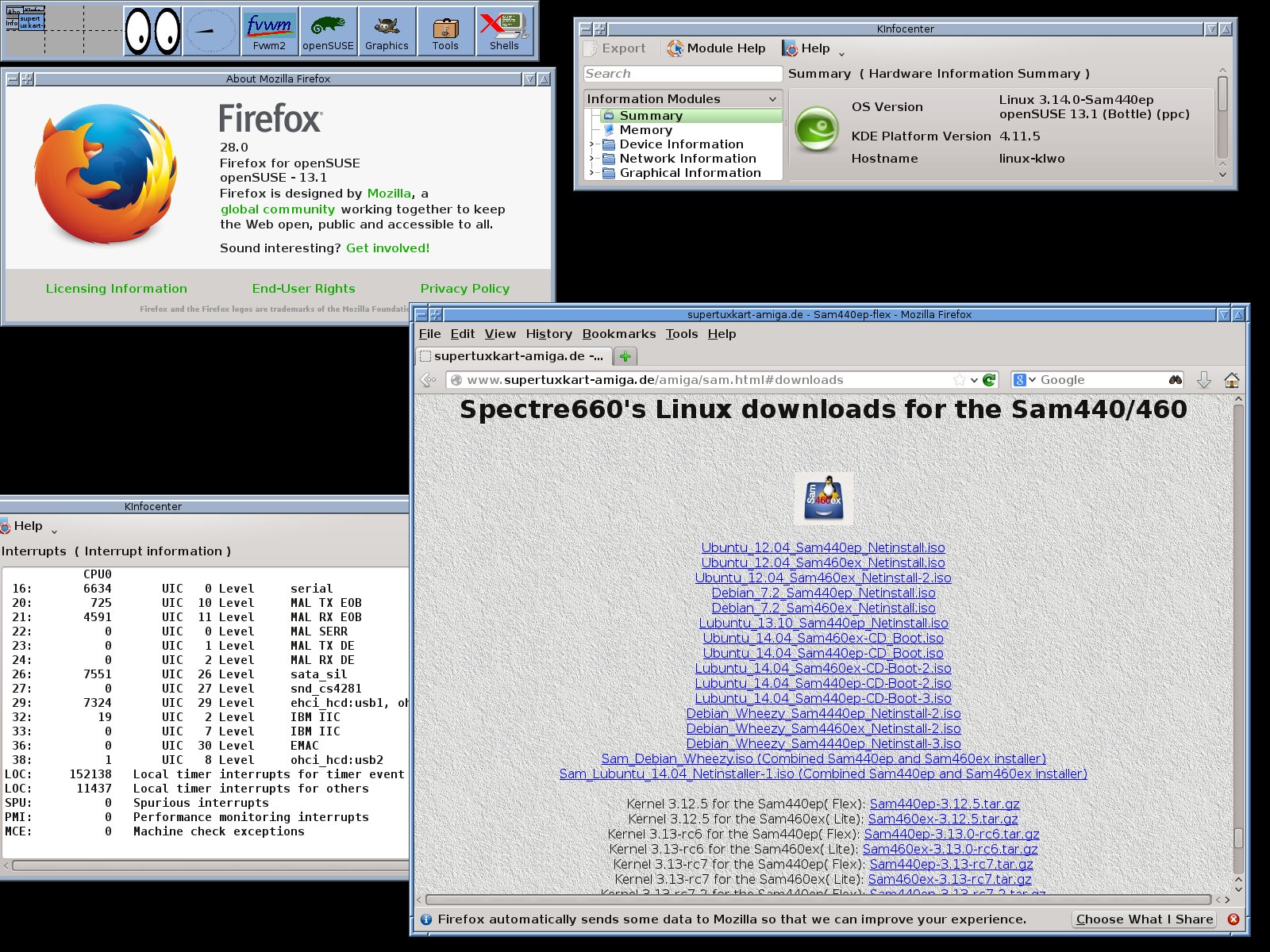Dismiss the Firefox data notification bar
This screenshot has height=952, width=1270.
click(x=1233, y=919)
